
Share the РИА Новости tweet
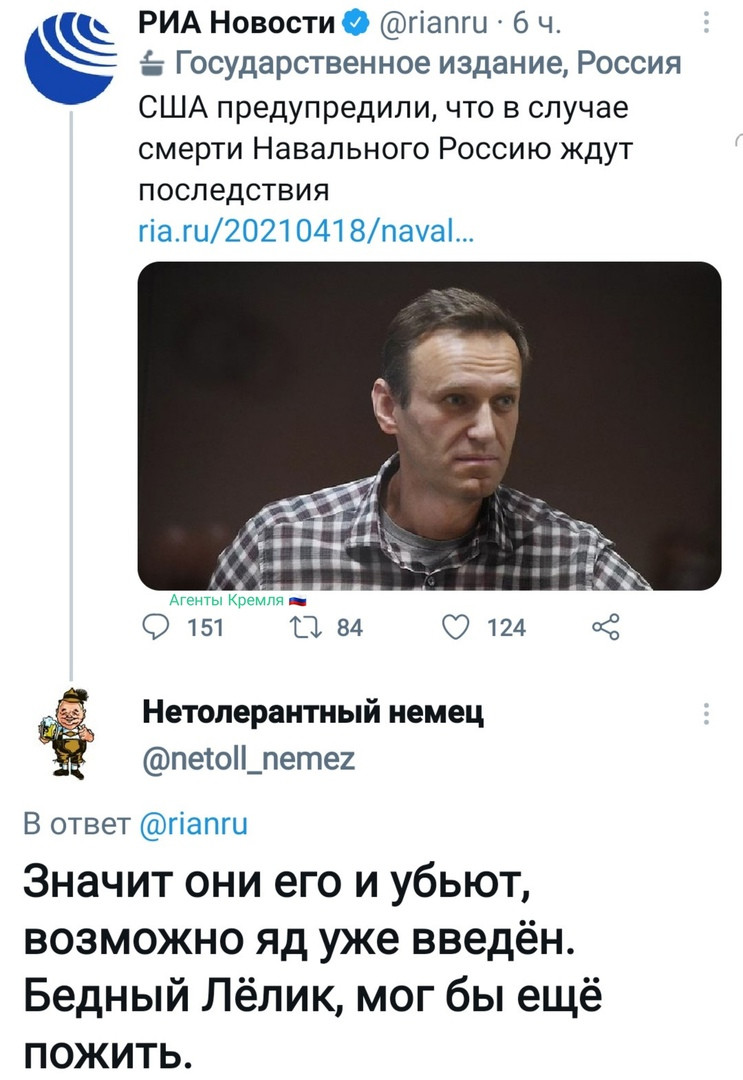[606, 627]
